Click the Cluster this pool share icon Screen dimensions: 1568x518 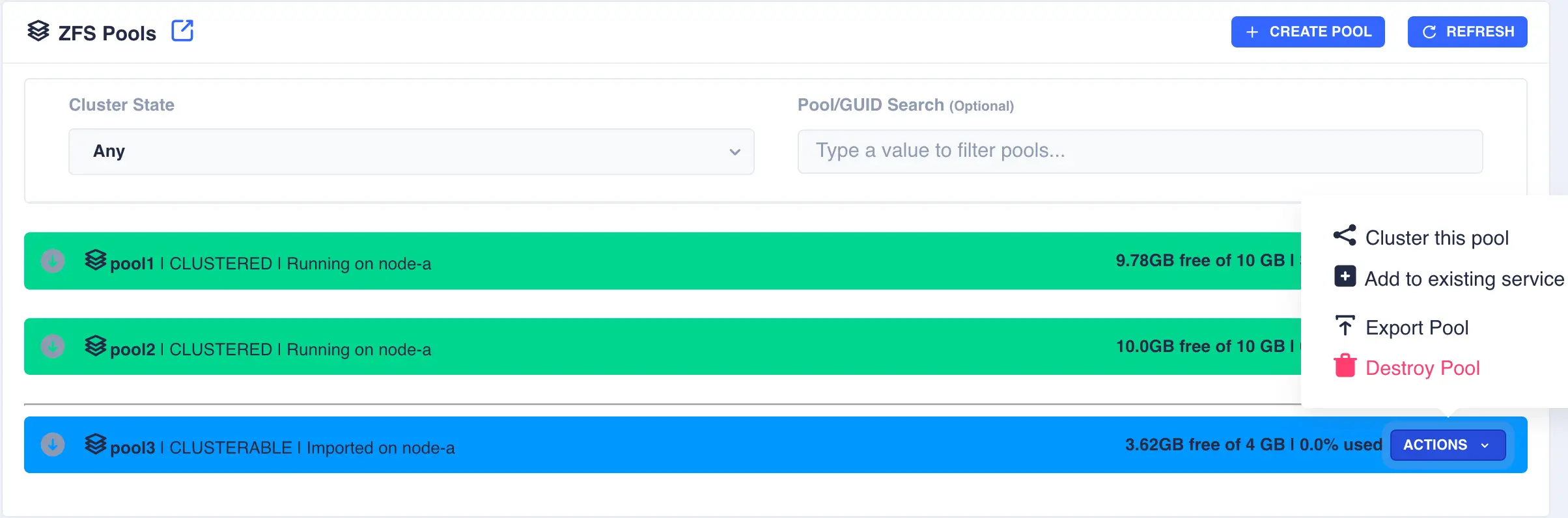point(1345,236)
